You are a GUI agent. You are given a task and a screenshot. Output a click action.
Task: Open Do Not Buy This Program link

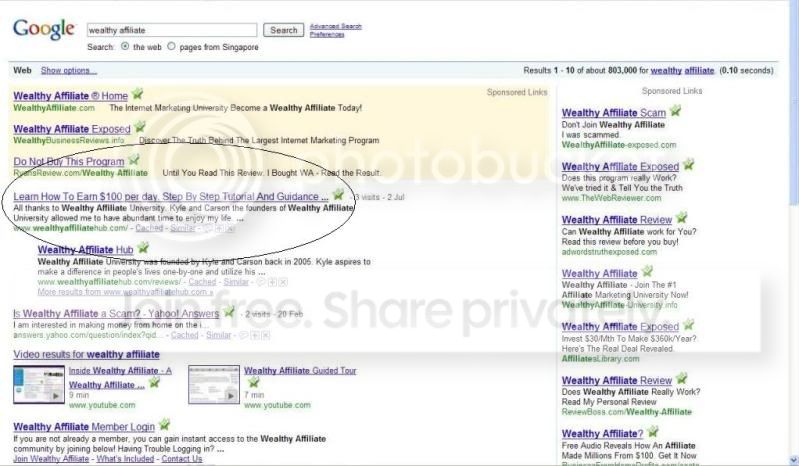coord(69,161)
